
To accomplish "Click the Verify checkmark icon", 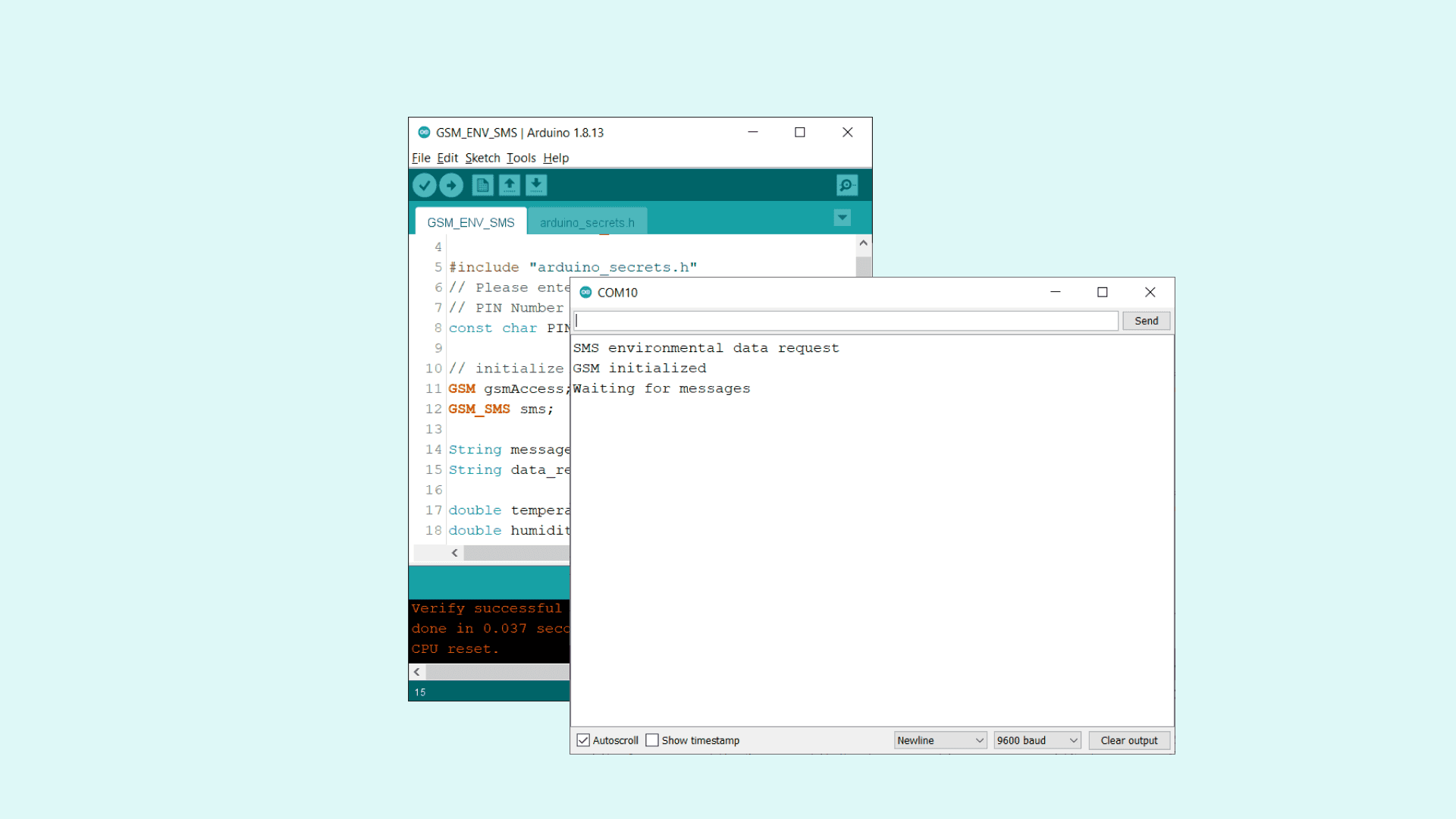I will click(x=424, y=185).
